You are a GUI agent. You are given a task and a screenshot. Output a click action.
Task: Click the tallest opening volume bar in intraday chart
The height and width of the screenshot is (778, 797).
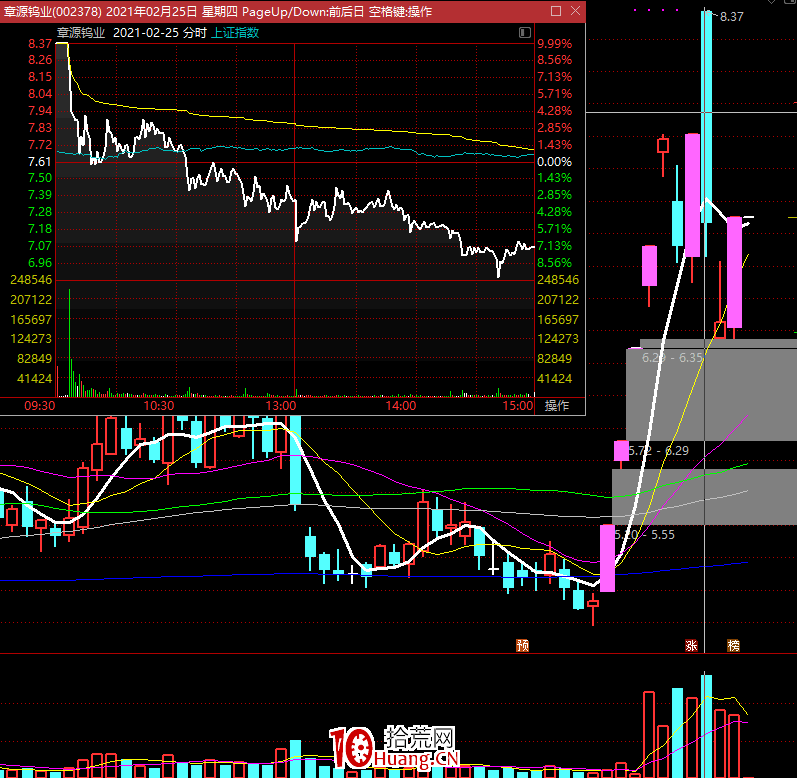69,343
